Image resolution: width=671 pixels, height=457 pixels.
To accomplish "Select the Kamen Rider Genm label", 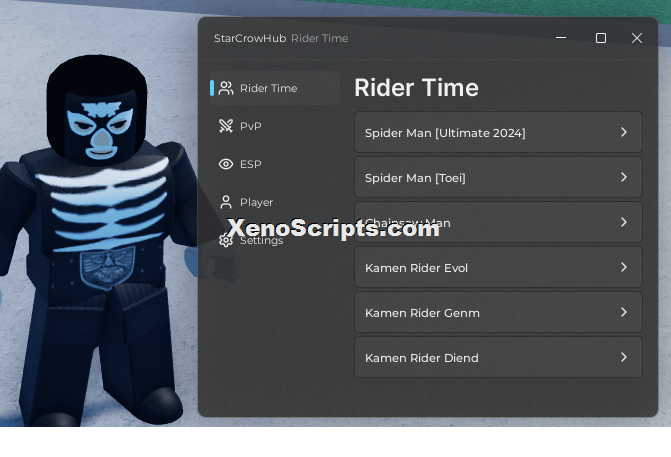I will click(422, 313).
